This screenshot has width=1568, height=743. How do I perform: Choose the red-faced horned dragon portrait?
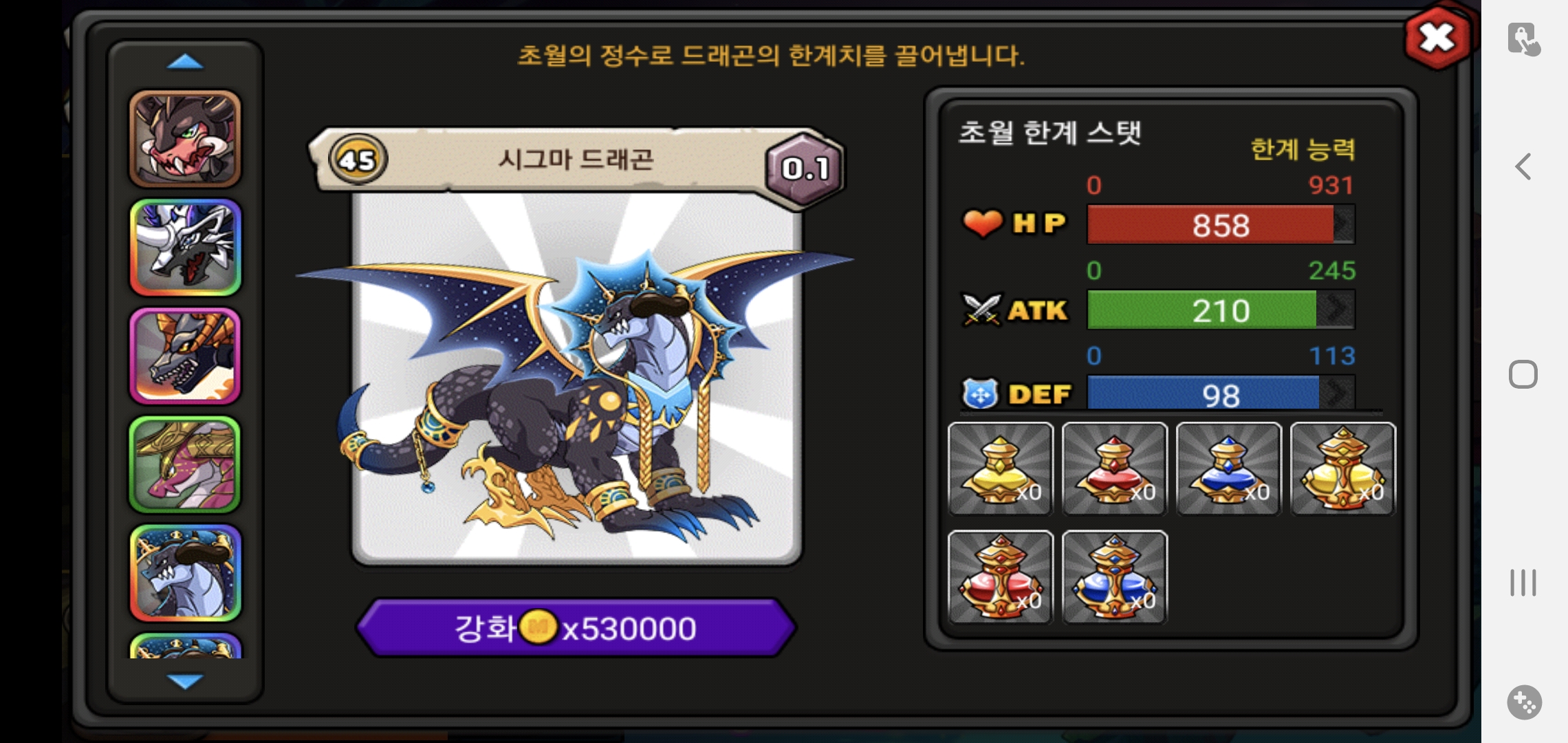(186, 139)
